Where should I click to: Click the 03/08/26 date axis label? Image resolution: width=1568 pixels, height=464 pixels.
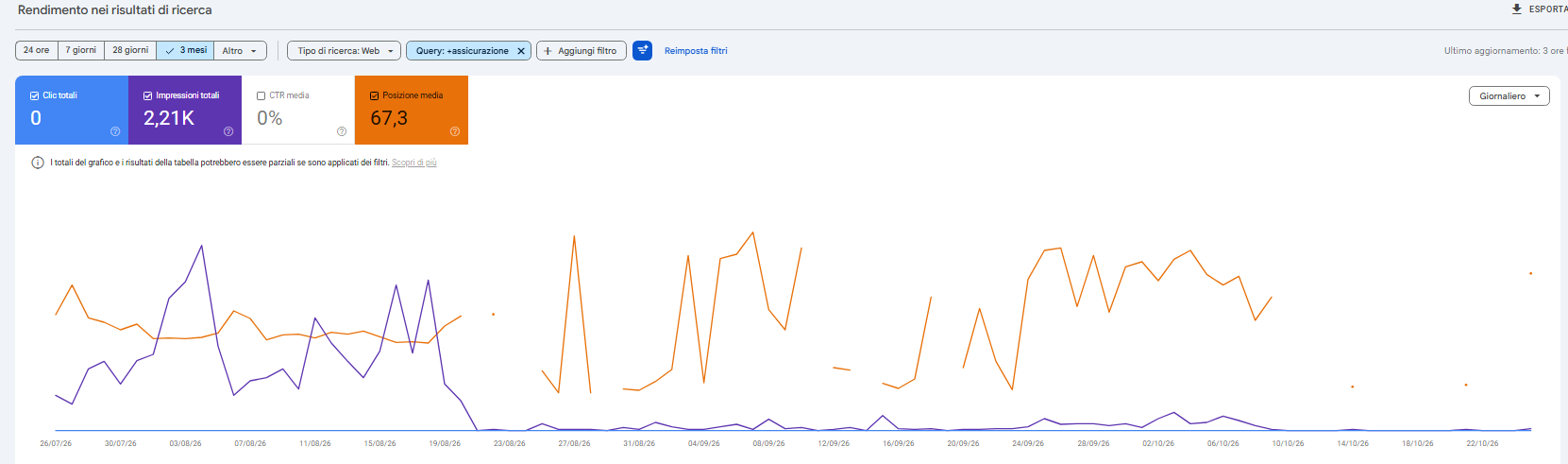coord(185,443)
